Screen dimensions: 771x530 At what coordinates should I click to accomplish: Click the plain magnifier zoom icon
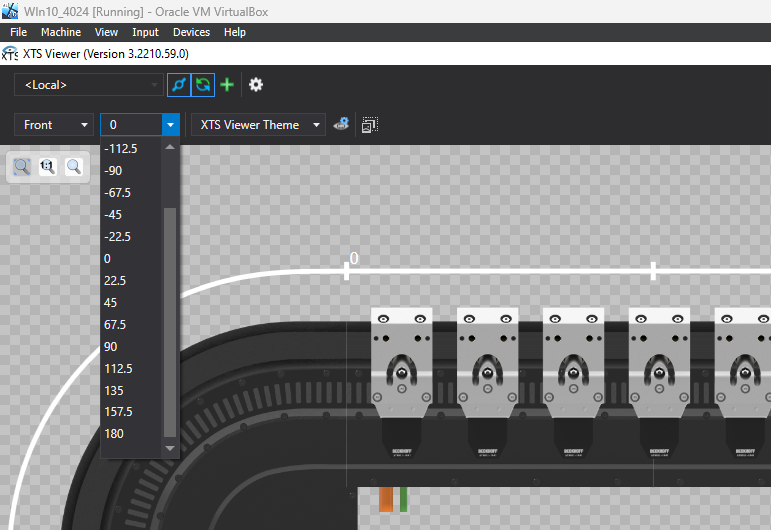tap(74, 167)
